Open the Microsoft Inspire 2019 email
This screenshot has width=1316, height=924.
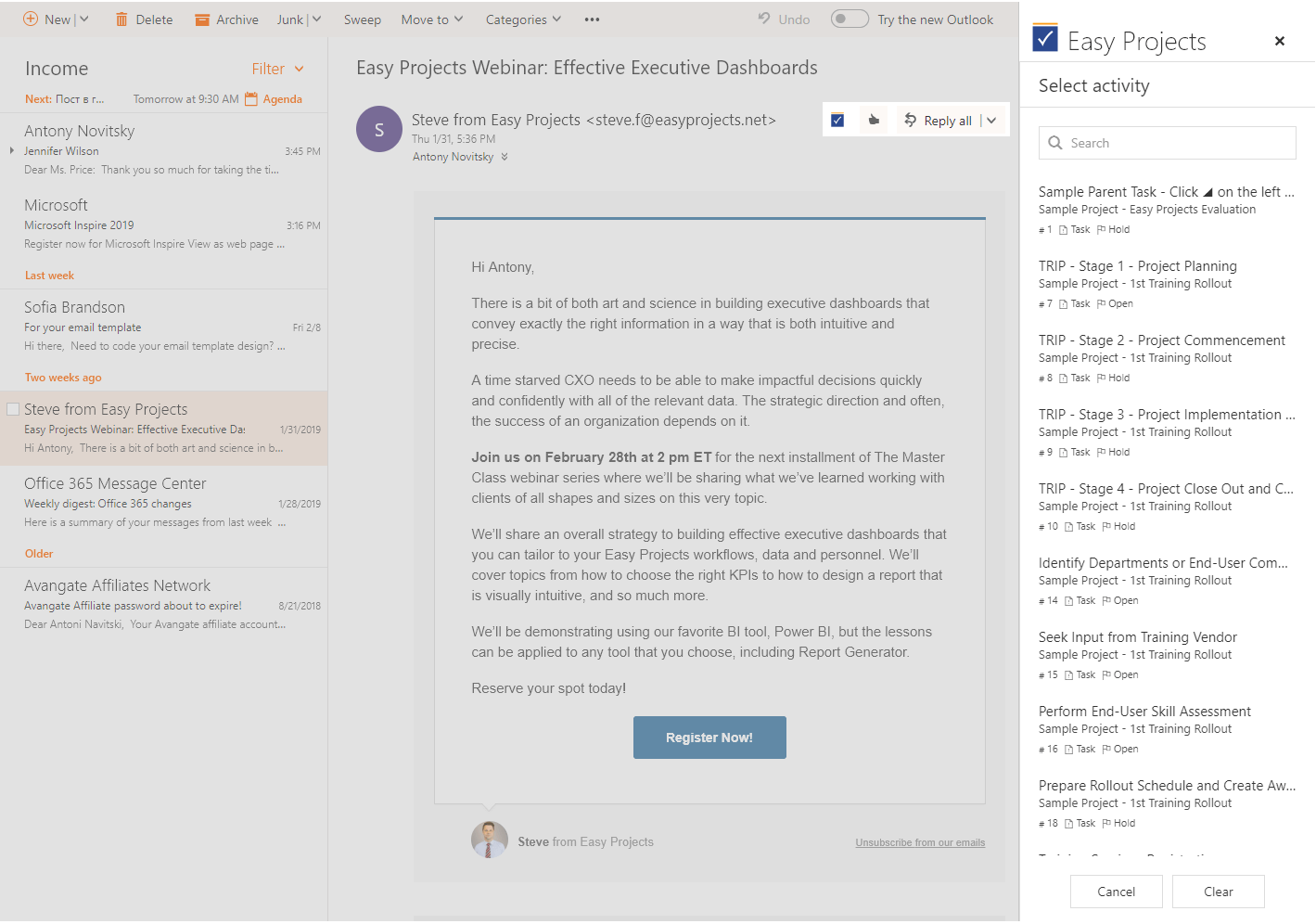tap(164, 225)
